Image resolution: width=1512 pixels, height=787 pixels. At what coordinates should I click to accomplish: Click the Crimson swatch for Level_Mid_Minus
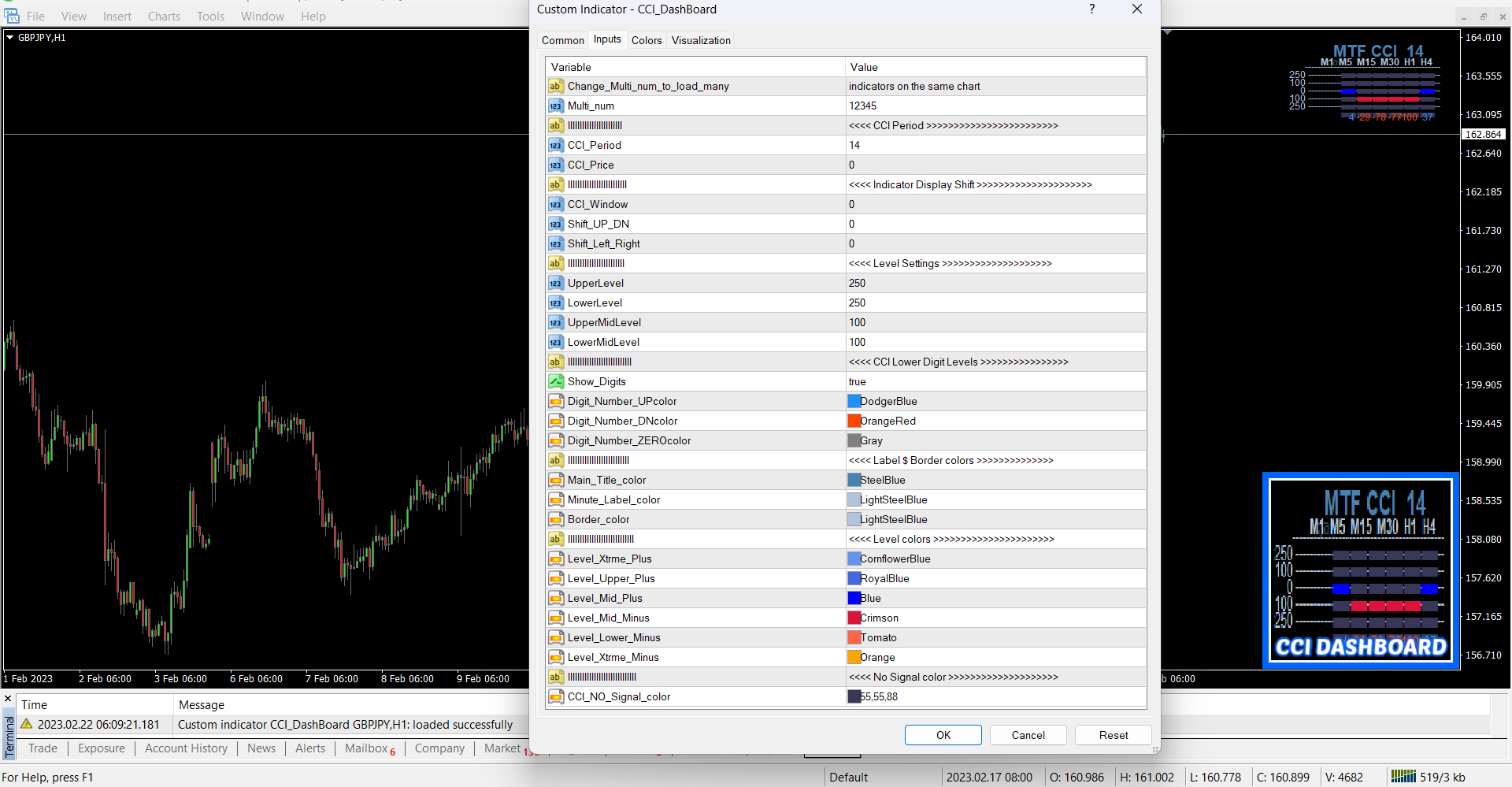pos(854,618)
